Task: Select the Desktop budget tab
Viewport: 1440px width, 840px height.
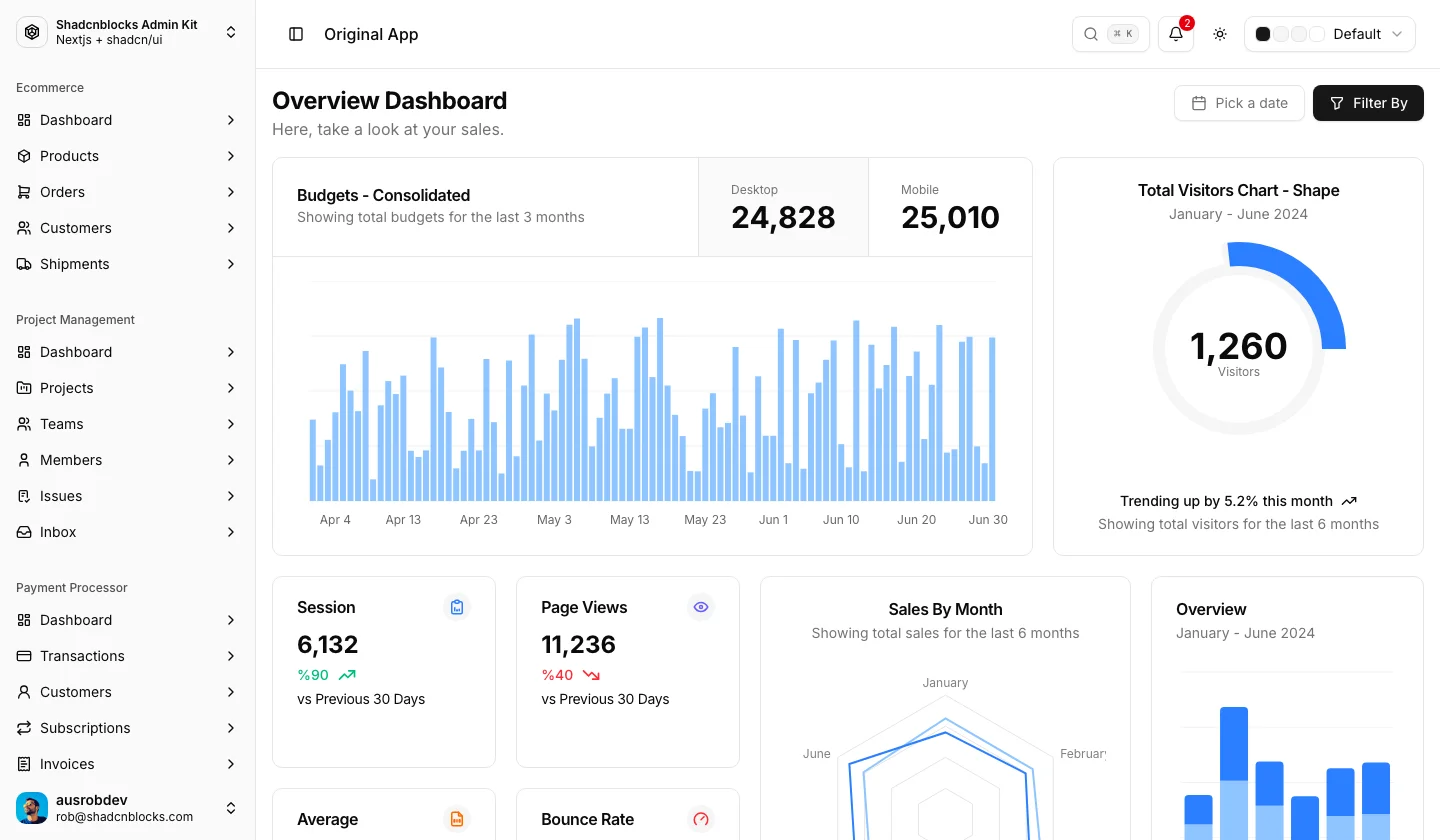Action: click(783, 207)
